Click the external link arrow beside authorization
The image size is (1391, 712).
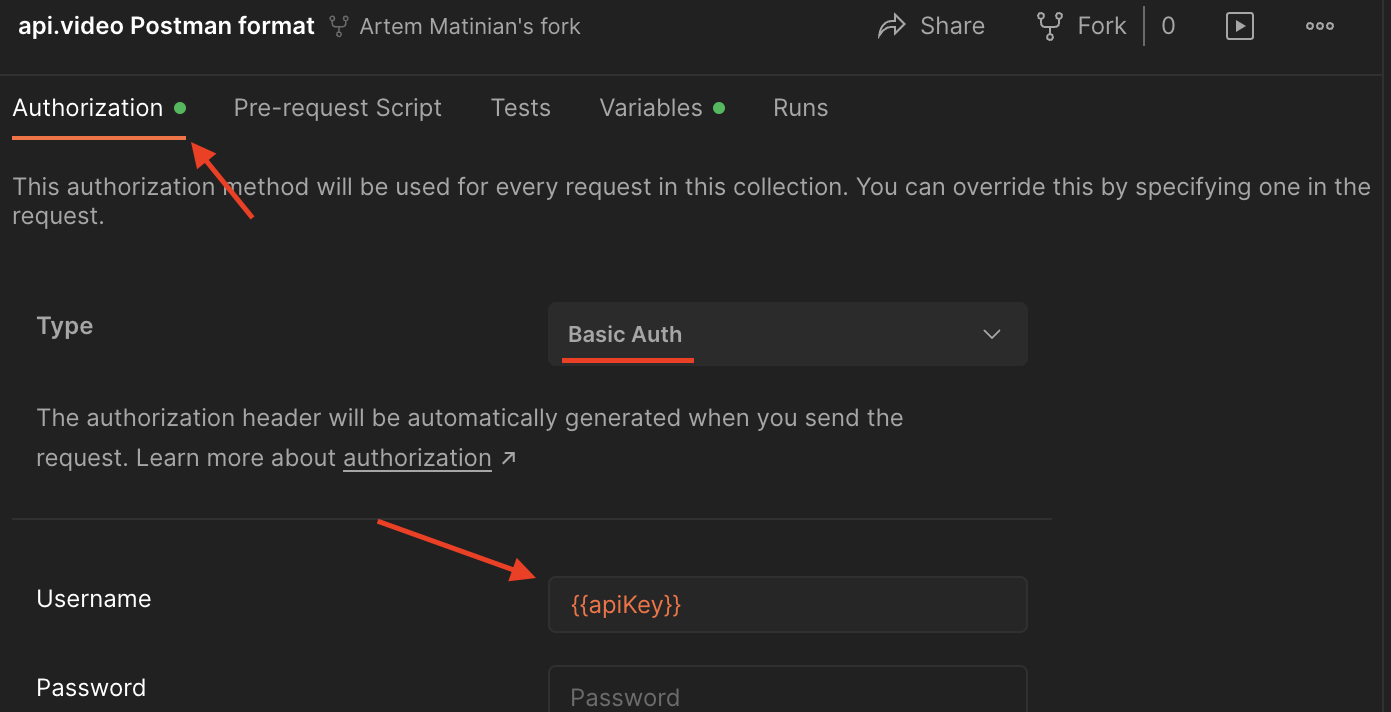508,457
